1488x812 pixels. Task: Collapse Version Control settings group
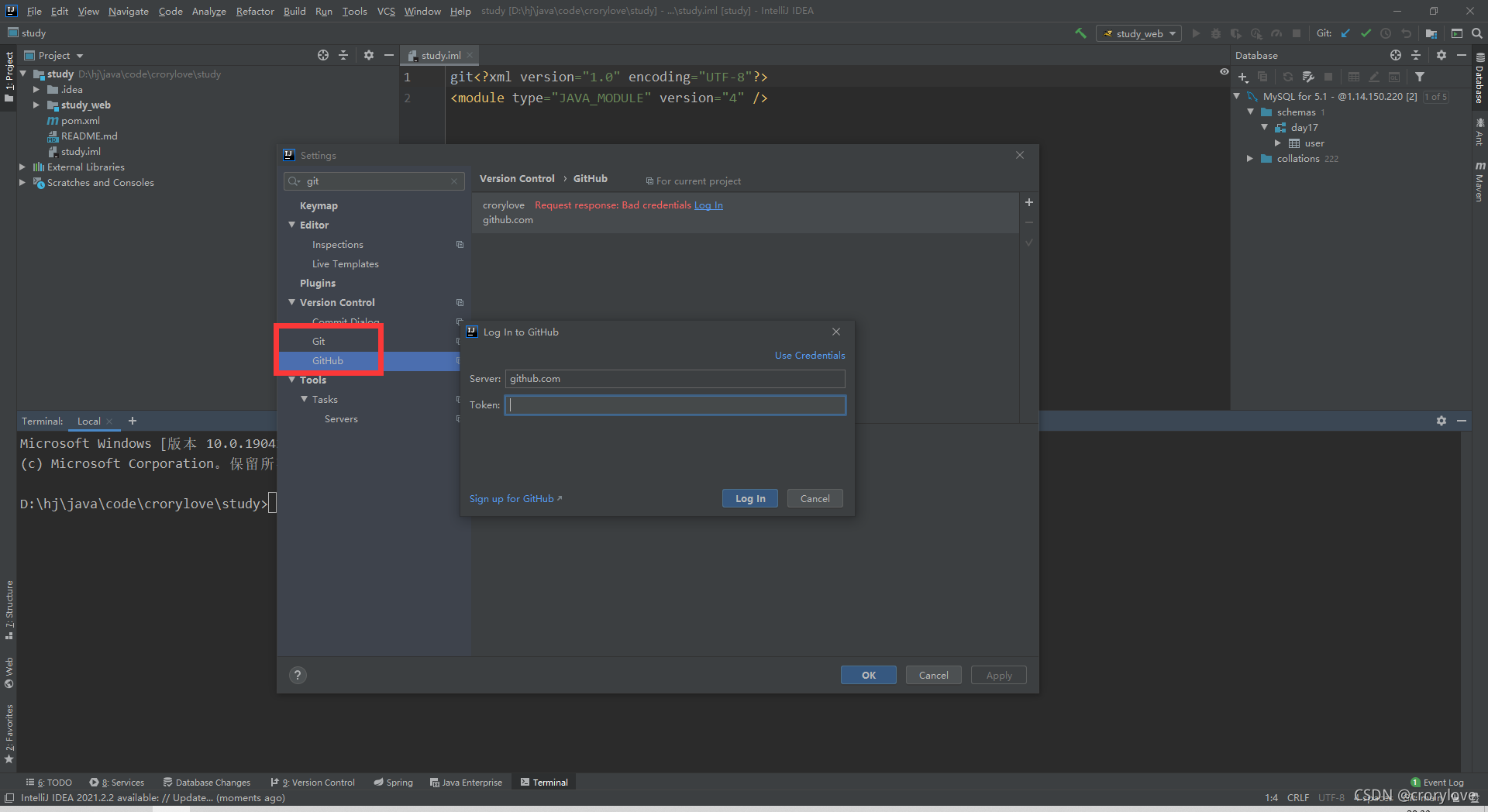[292, 302]
